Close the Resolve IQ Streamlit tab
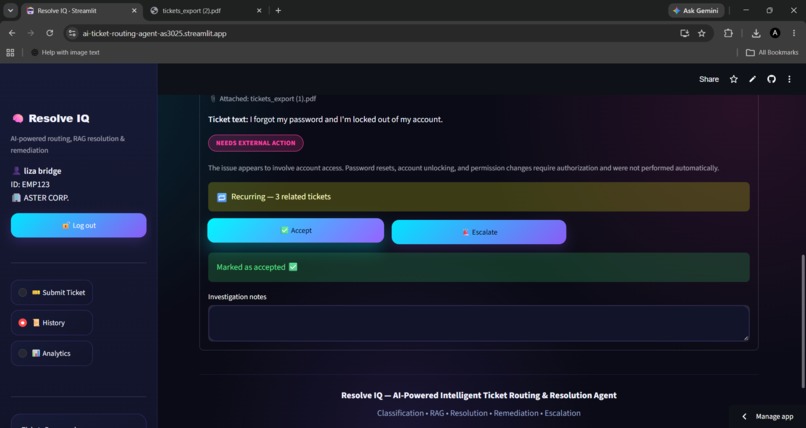 point(134,10)
